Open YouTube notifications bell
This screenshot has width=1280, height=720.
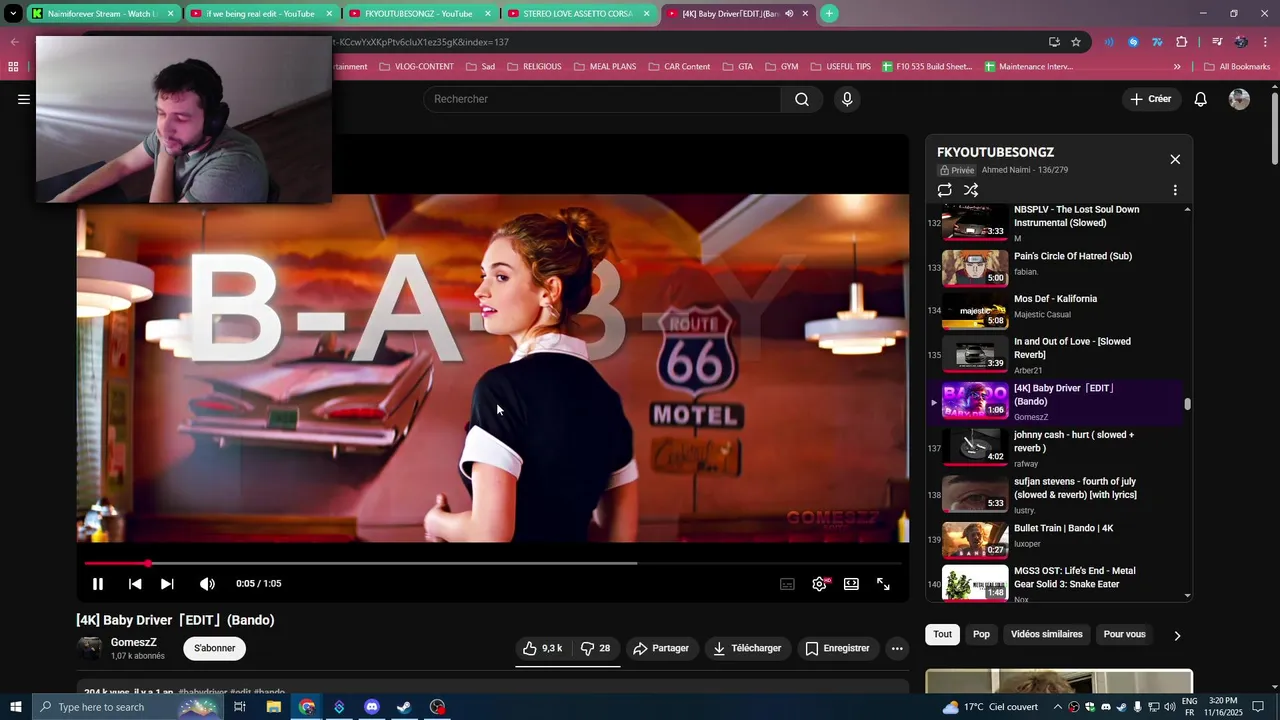[x=1201, y=99]
